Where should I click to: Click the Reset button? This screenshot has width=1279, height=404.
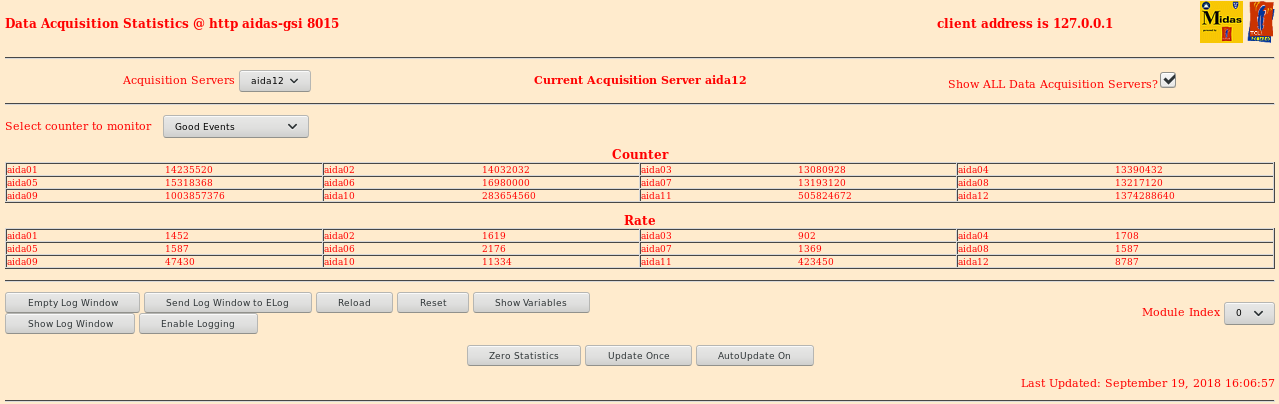click(x=433, y=302)
